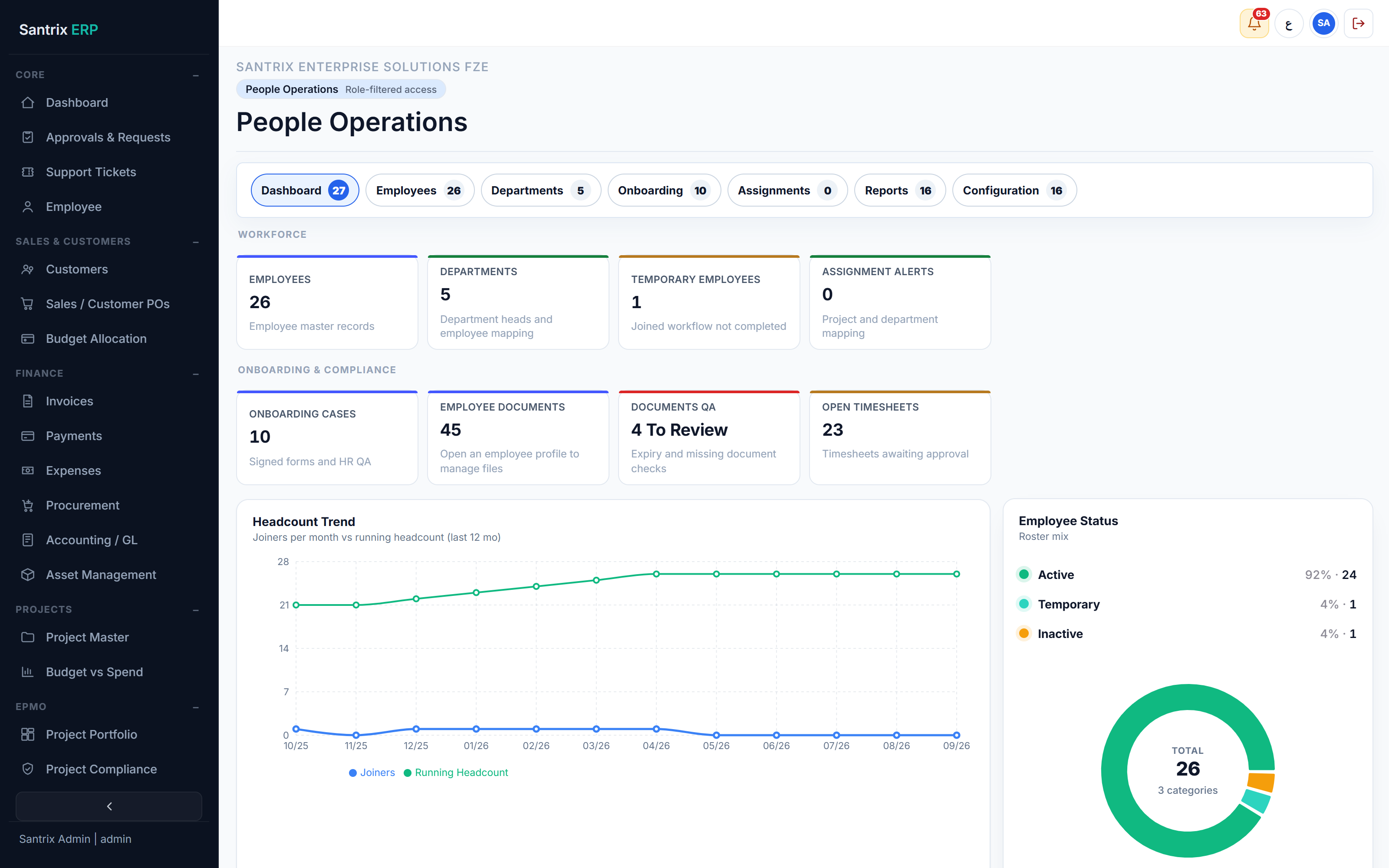Image resolution: width=1389 pixels, height=868 pixels.
Task: Collapse the CORE sidebar section
Action: click(x=196, y=75)
